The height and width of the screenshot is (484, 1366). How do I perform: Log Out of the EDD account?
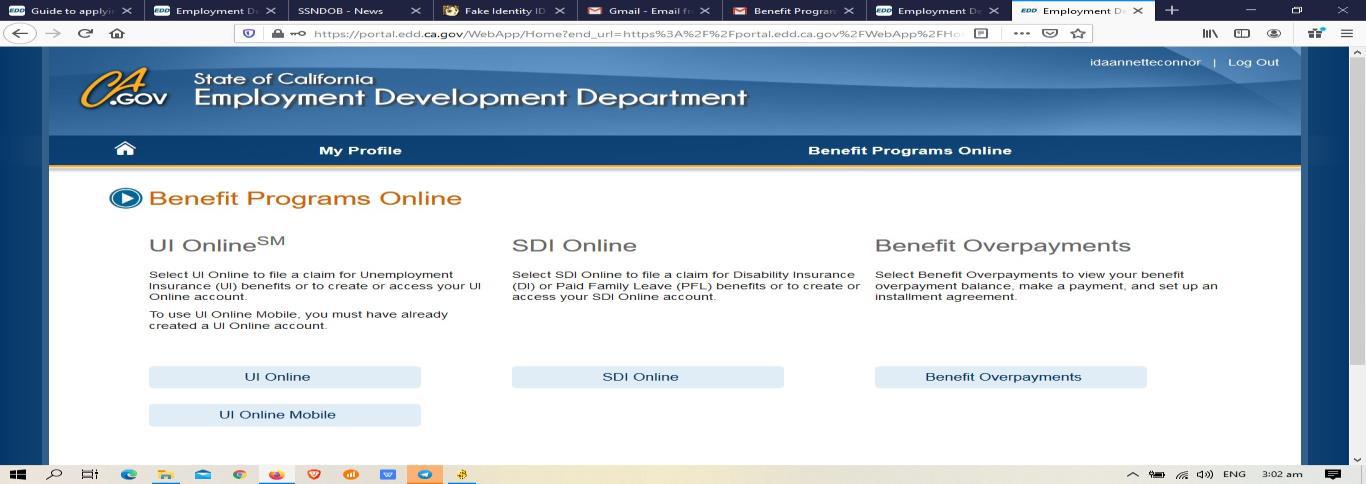pyautogui.click(x=1253, y=62)
